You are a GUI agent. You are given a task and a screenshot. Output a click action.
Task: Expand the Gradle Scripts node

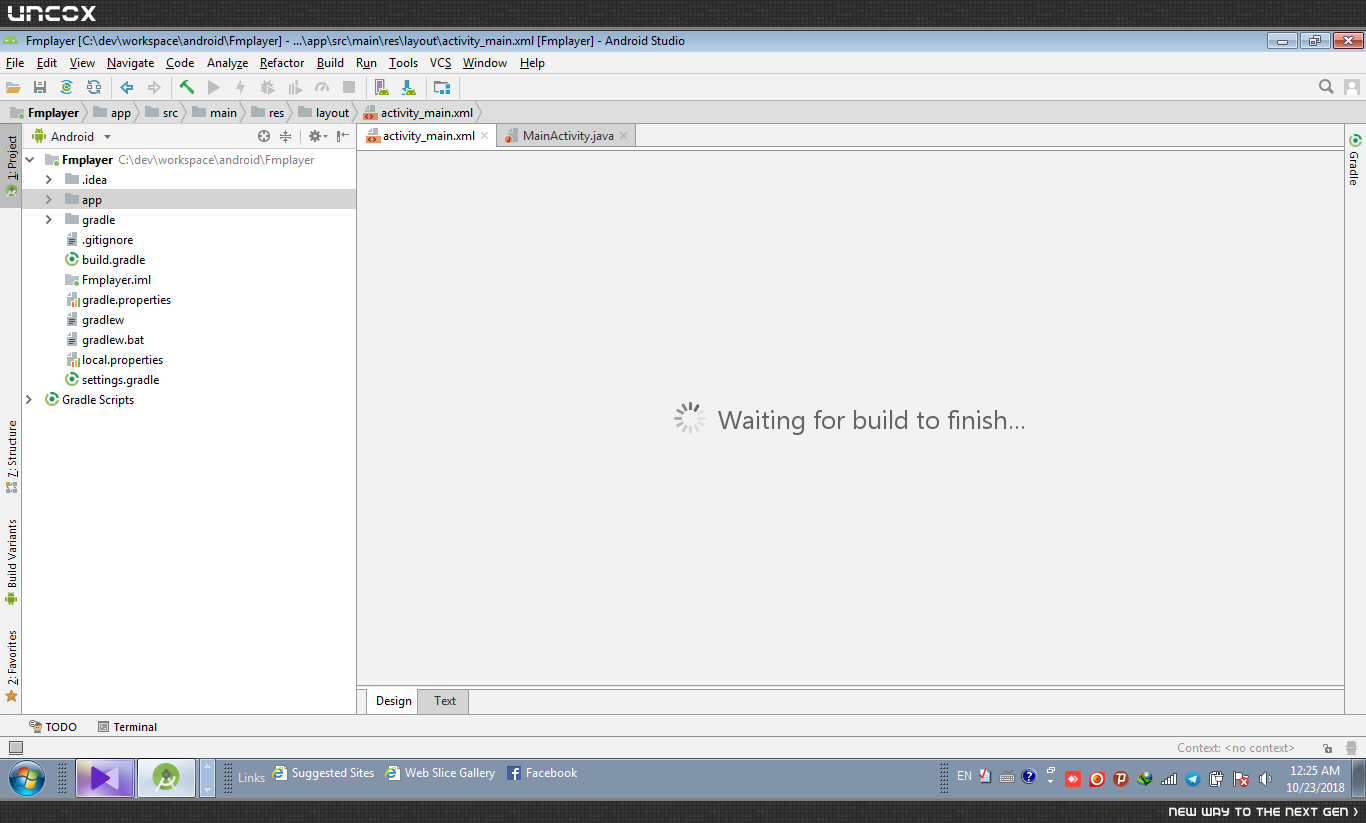tap(29, 400)
